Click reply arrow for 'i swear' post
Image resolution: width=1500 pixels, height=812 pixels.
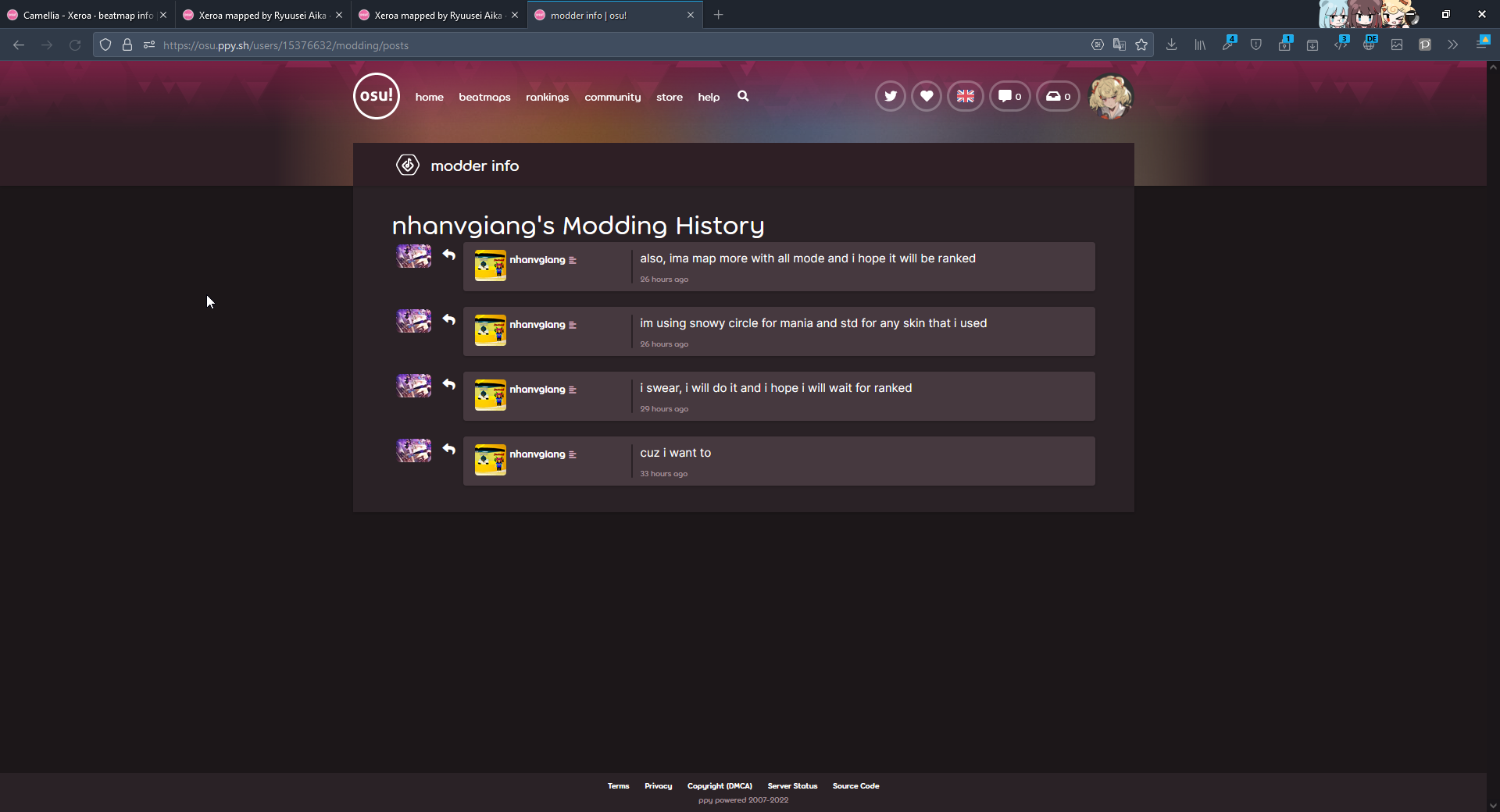pyautogui.click(x=448, y=384)
